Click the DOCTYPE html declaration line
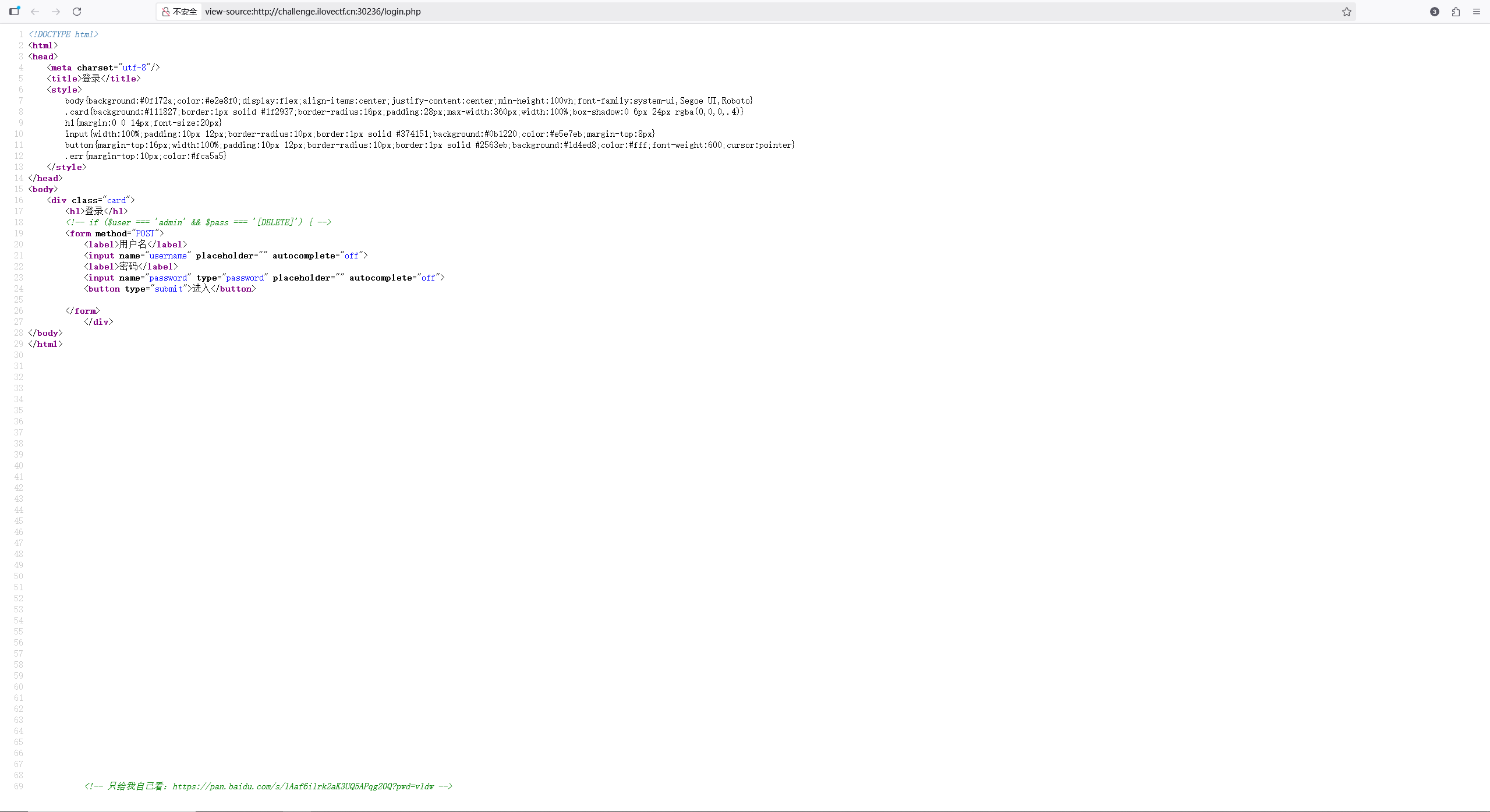This screenshot has width=1490, height=812. click(63, 34)
